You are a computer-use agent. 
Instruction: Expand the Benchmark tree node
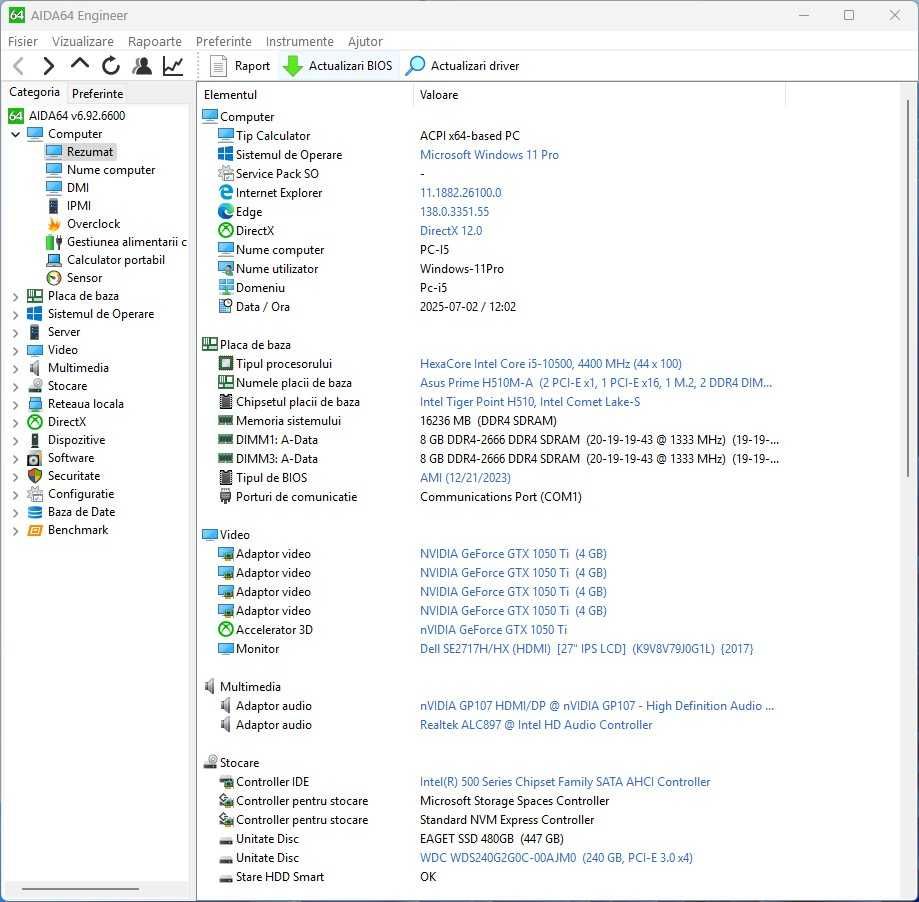pos(16,531)
